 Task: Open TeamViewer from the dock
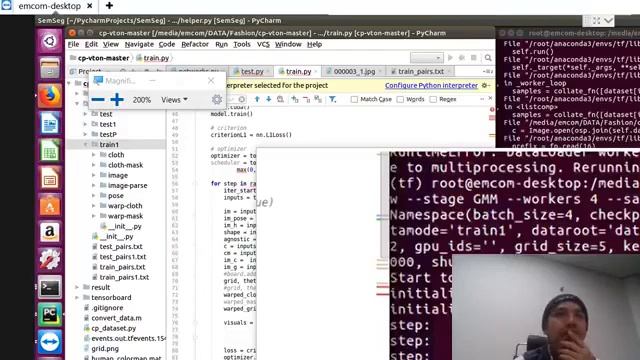point(50,342)
